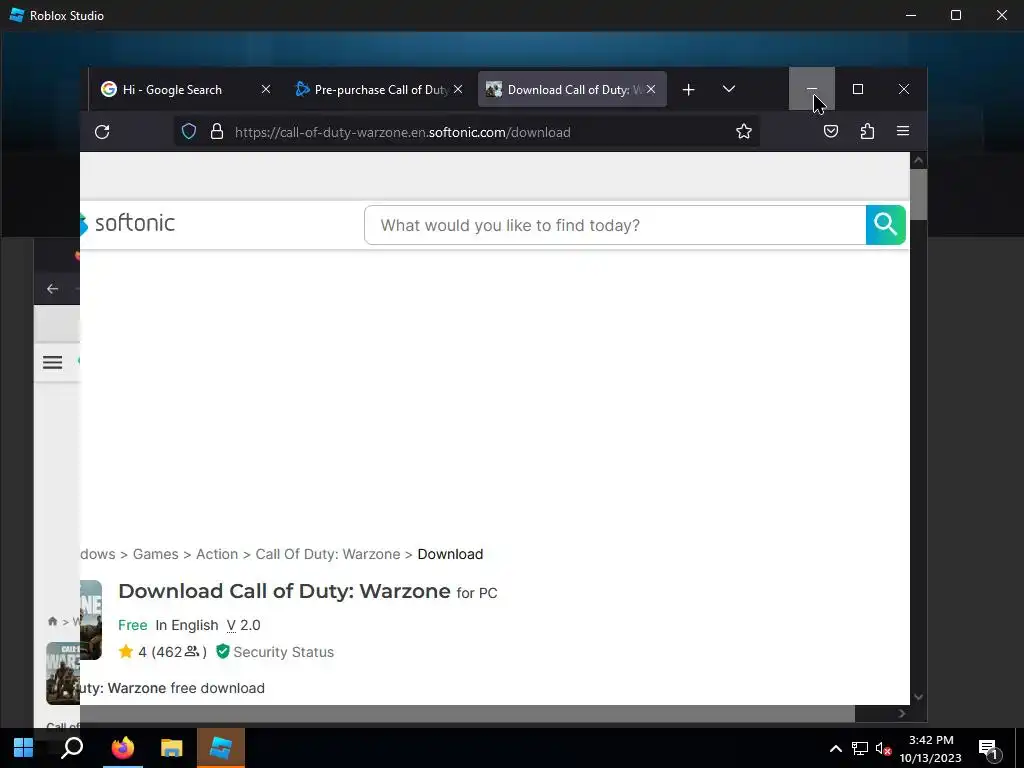Click the site security padlock icon
Viewport: 1024px width, 768px height.
tap(217, 132)
